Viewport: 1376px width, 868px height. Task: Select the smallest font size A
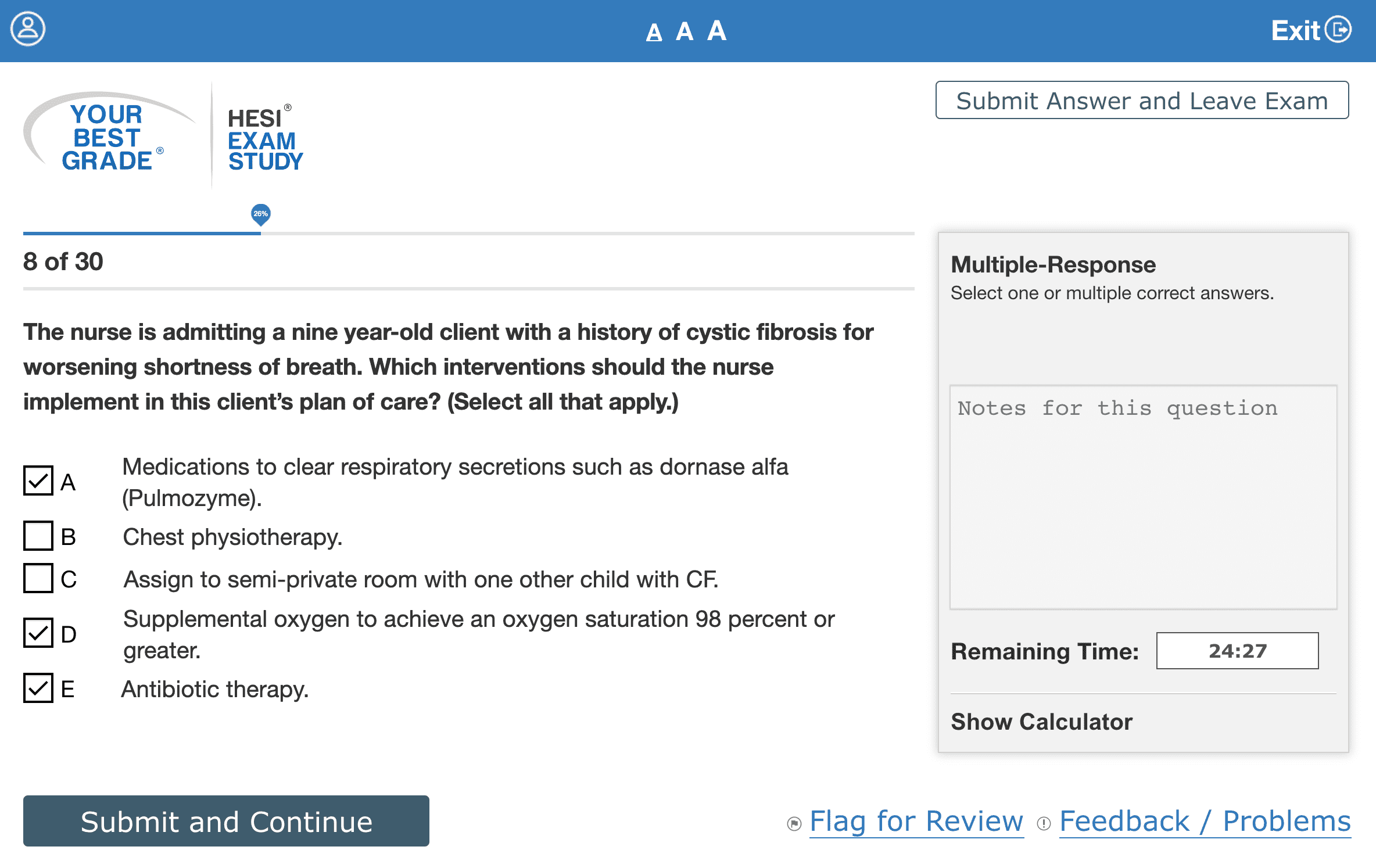point(654,33)
